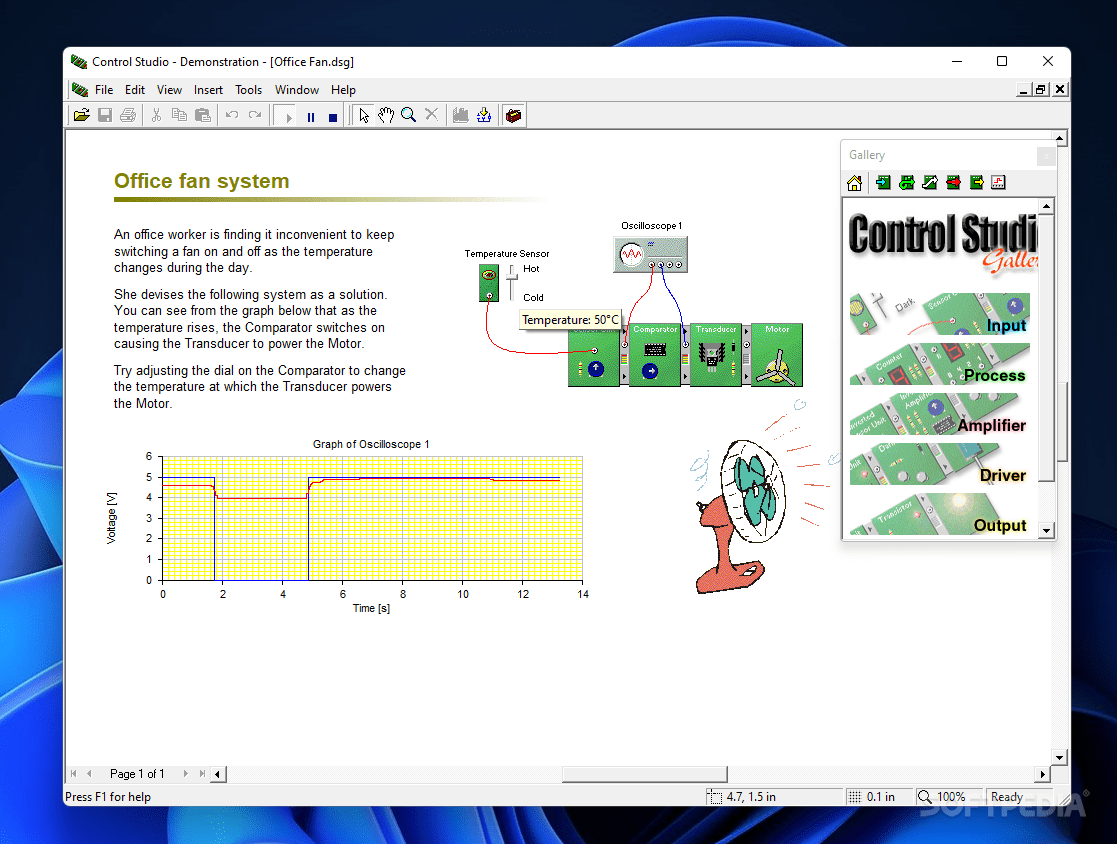Click the document's vertical scrollbar down arrow
The width and height of the screenshot is (1117, 844).
pyautogui.click(x=1060, y=758)
